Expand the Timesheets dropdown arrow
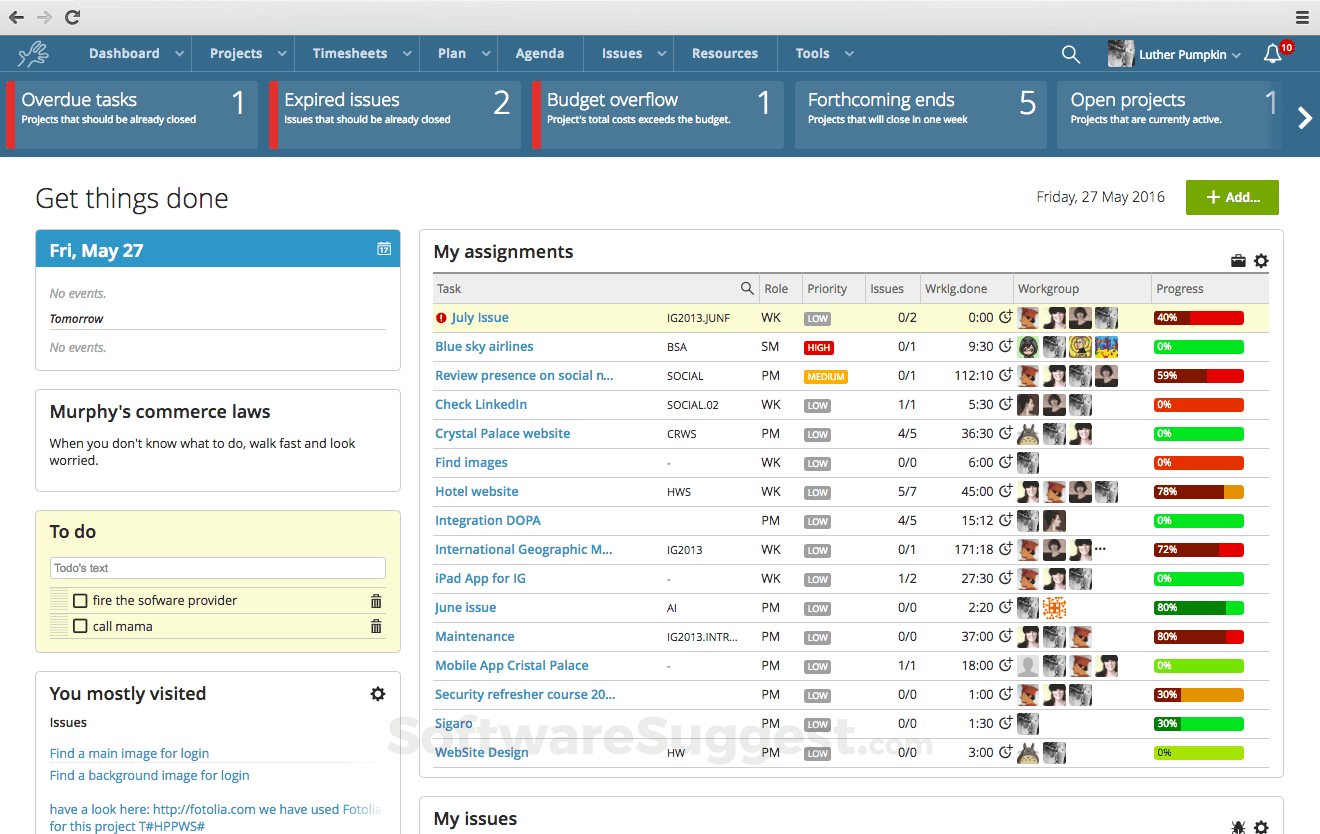 pos(407,54)
